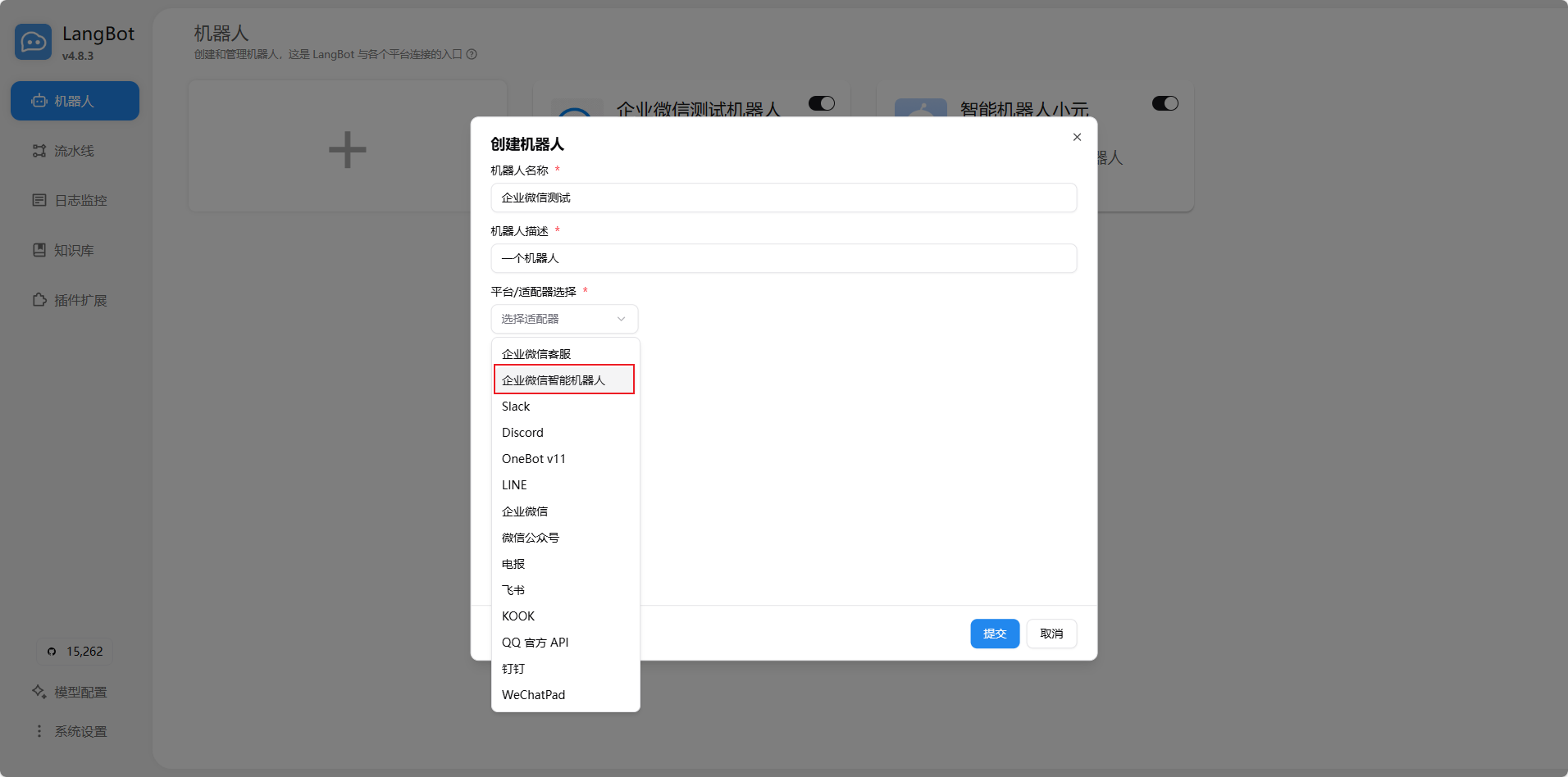Select 企业微信智能机器人 from the adapter list
The height and width of the screenshot is (777, 1568).
565,380
